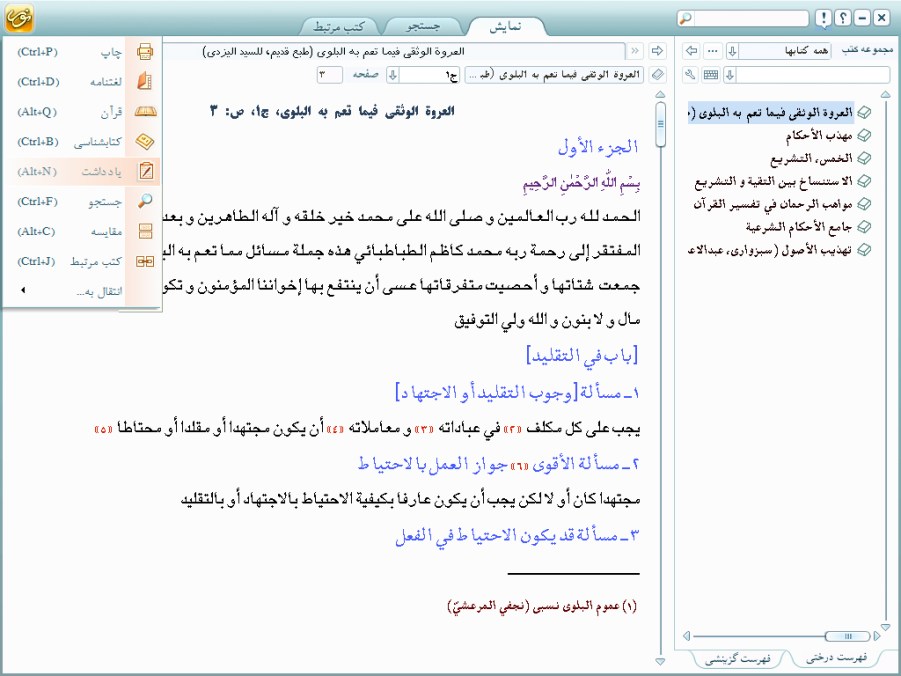
Task: Click the double chevron button in title bar
Action: pos(635,51)
